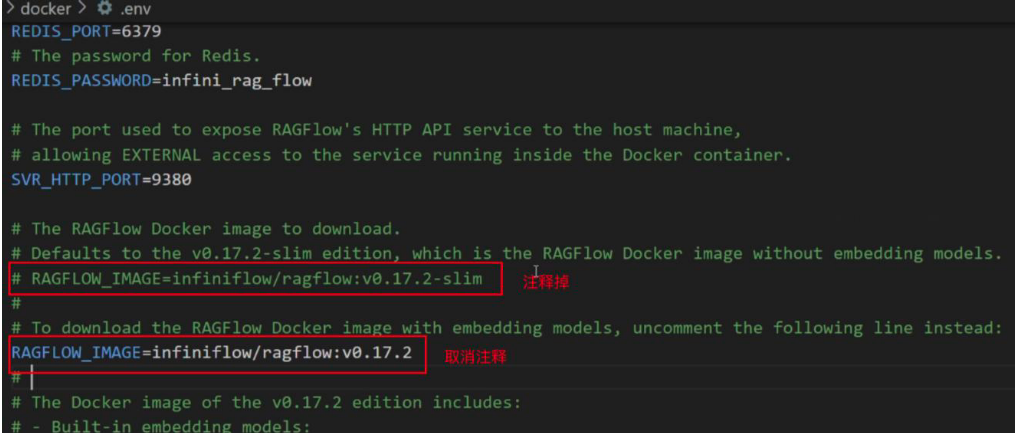Place cursor on the REDIS_PORT=6379 line
Screen dimensions: 1017x433
[x=86, y=31]
